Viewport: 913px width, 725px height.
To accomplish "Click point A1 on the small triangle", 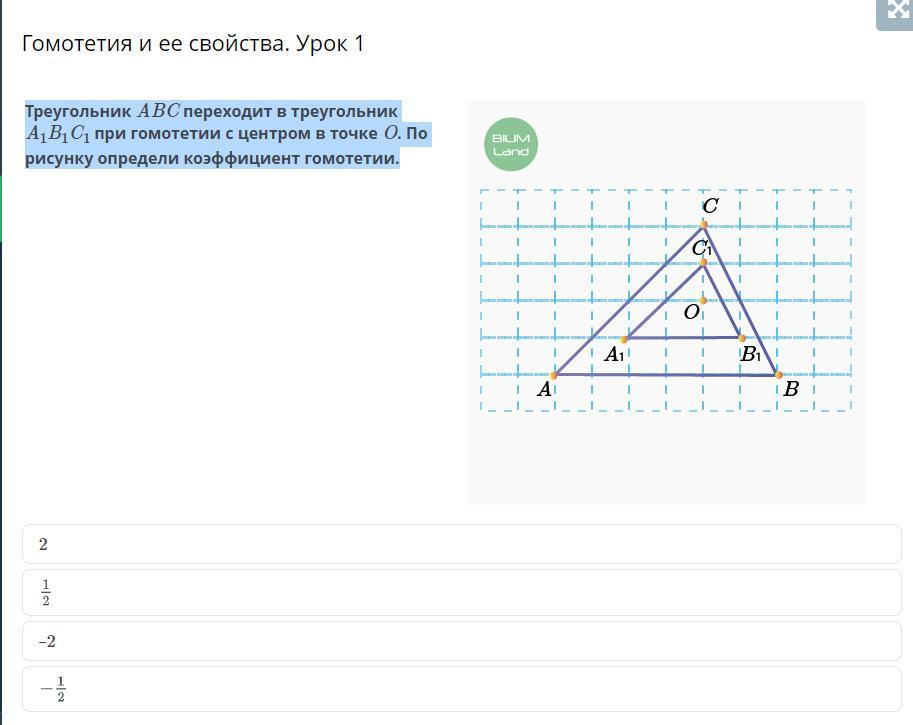I will pyautogui.click(x=624, y=339).
